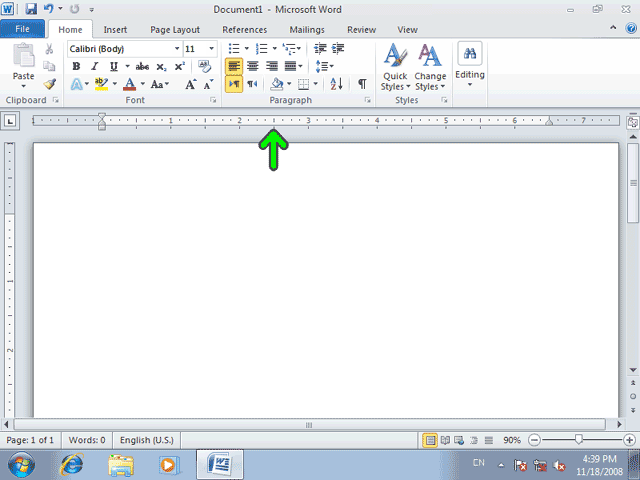The height and width of the screenshot is (480, 640).
Task: Open the Borders dropdown arrow
Action: pyautogui.click(x=316, y=84)
